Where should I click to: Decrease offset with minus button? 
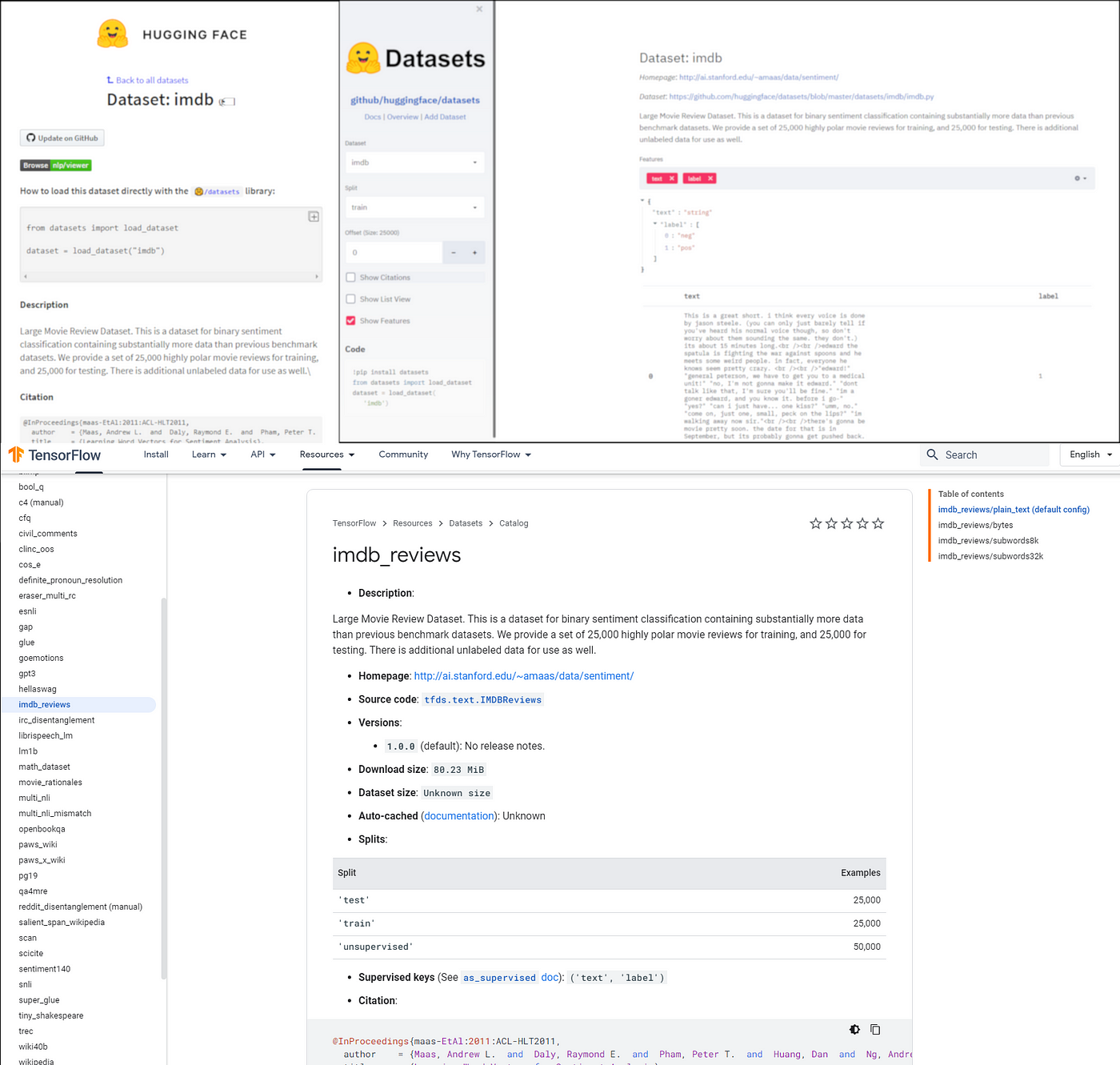pyautogui.click(x=453, y=253)
